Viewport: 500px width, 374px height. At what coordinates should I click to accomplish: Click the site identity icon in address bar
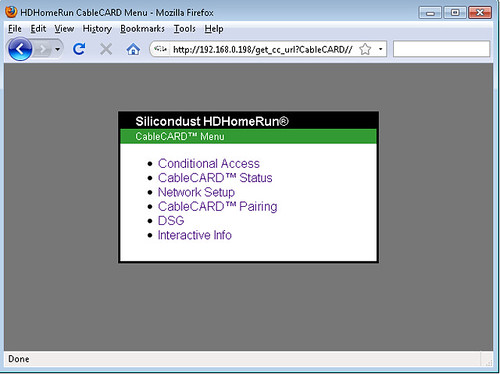click(x=160, y=49)
